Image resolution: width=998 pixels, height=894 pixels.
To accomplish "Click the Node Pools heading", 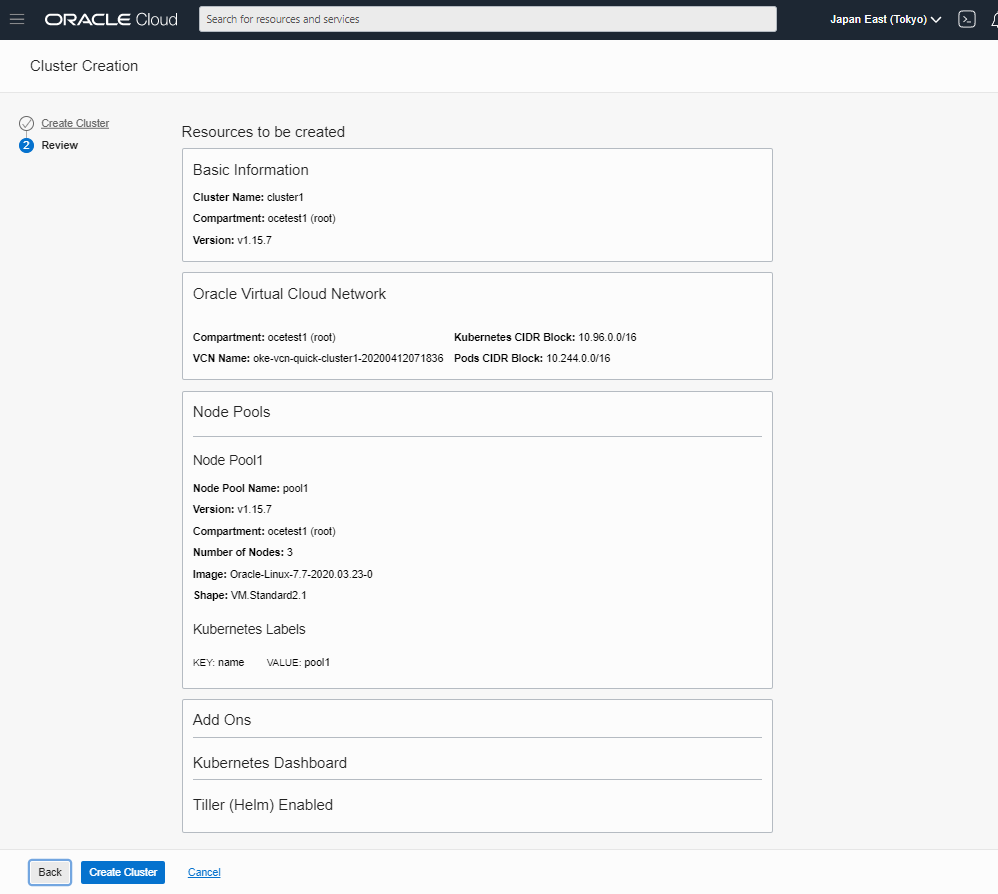I will click(232, 412).
